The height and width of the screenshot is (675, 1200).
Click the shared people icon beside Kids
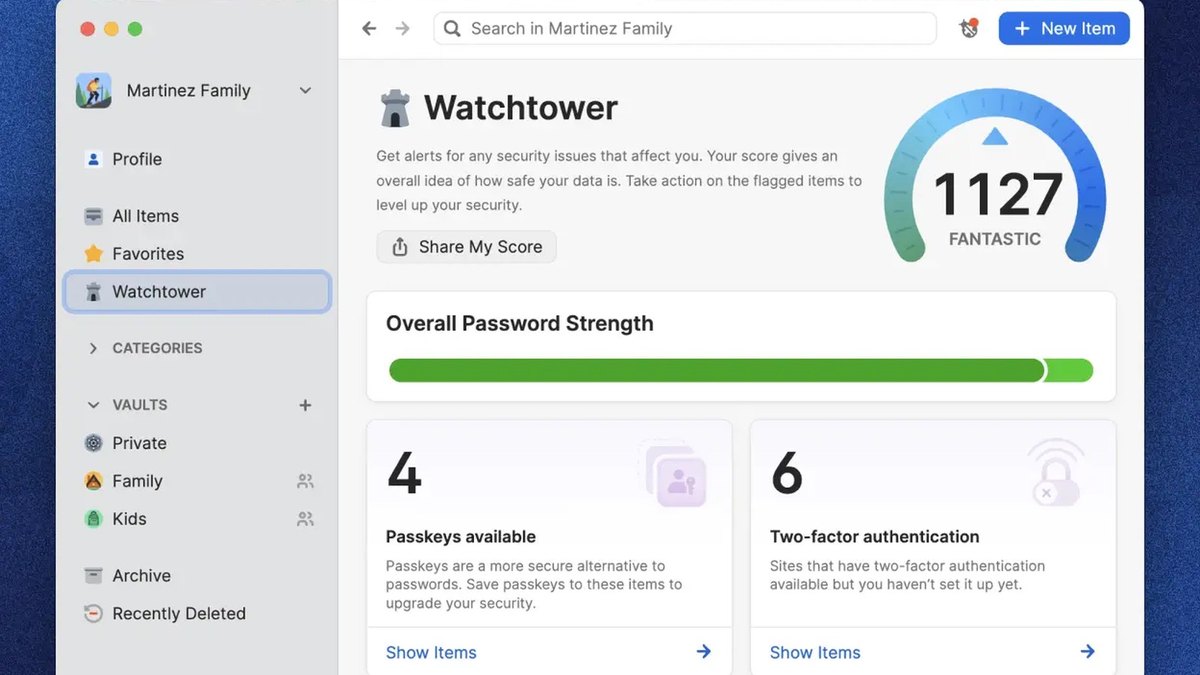pos(305,519)
